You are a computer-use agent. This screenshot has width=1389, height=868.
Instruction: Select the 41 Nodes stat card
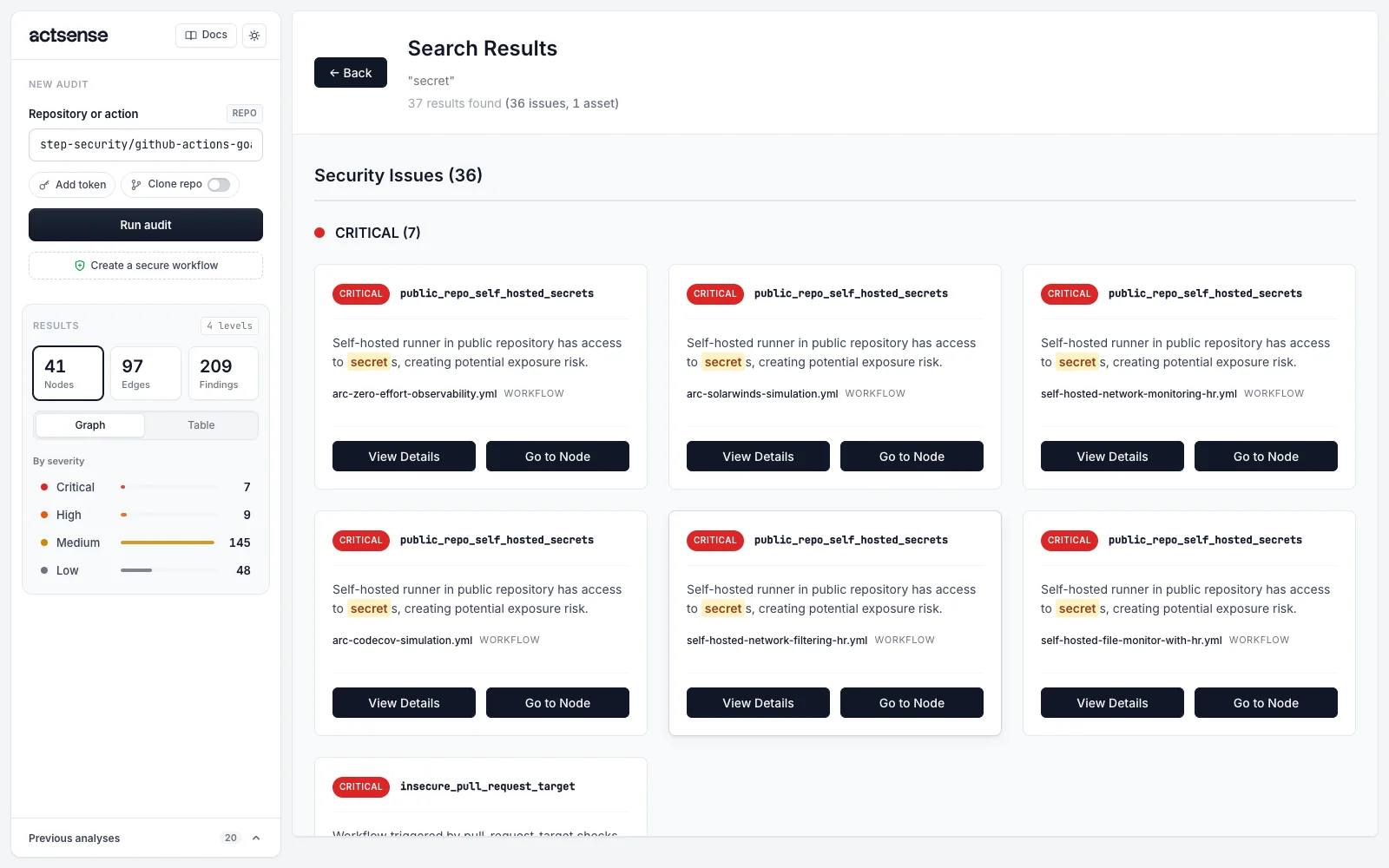(x=68, y=373)
